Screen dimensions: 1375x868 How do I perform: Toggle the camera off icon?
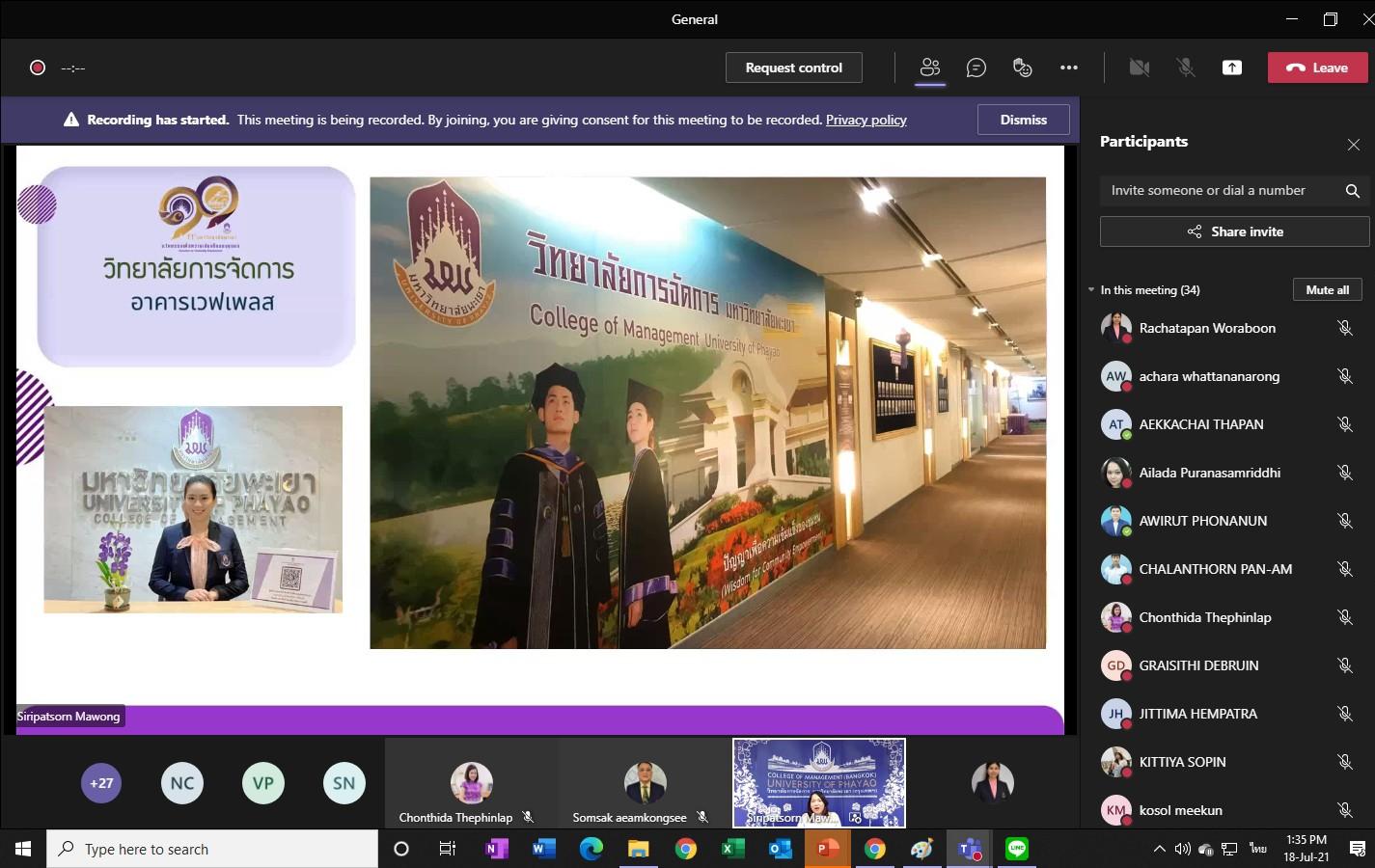tap(1140, 68)
